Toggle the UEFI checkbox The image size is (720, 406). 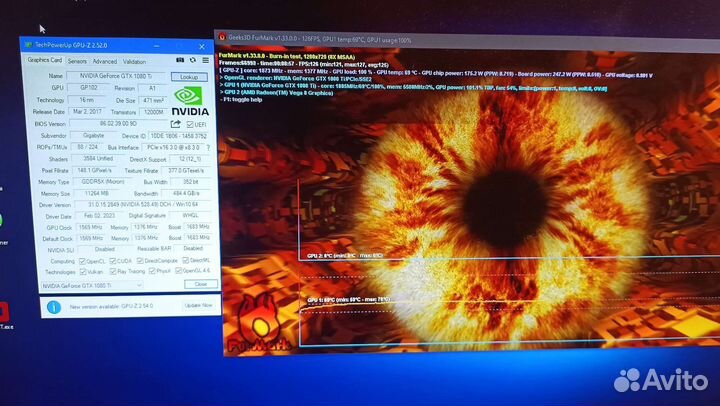click(x=192, y=123)
